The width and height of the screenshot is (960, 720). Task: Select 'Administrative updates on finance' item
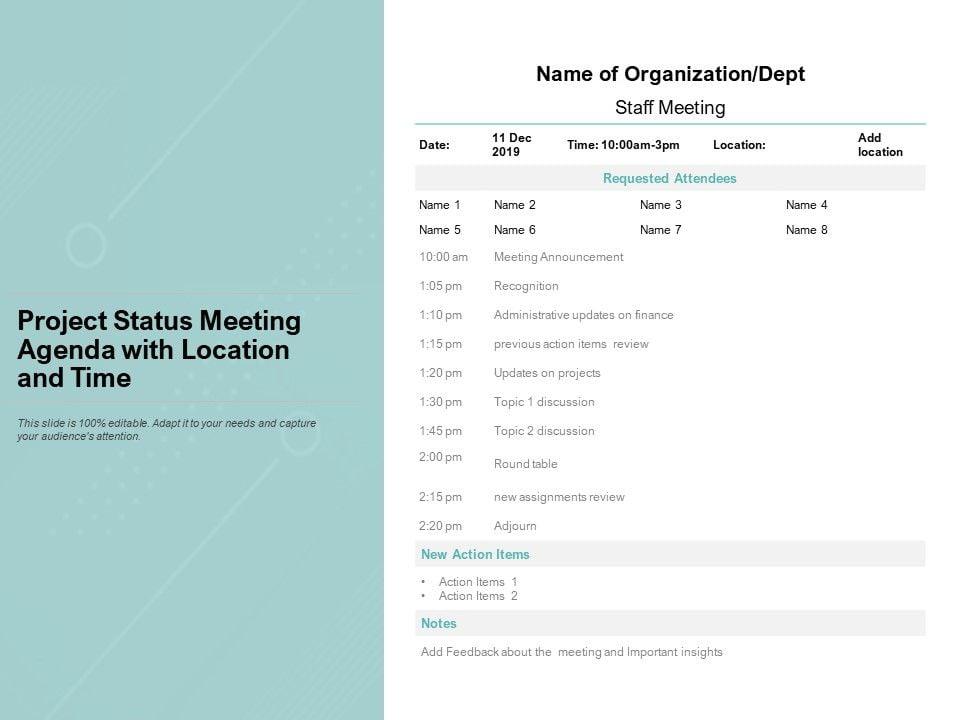(583, 315)
